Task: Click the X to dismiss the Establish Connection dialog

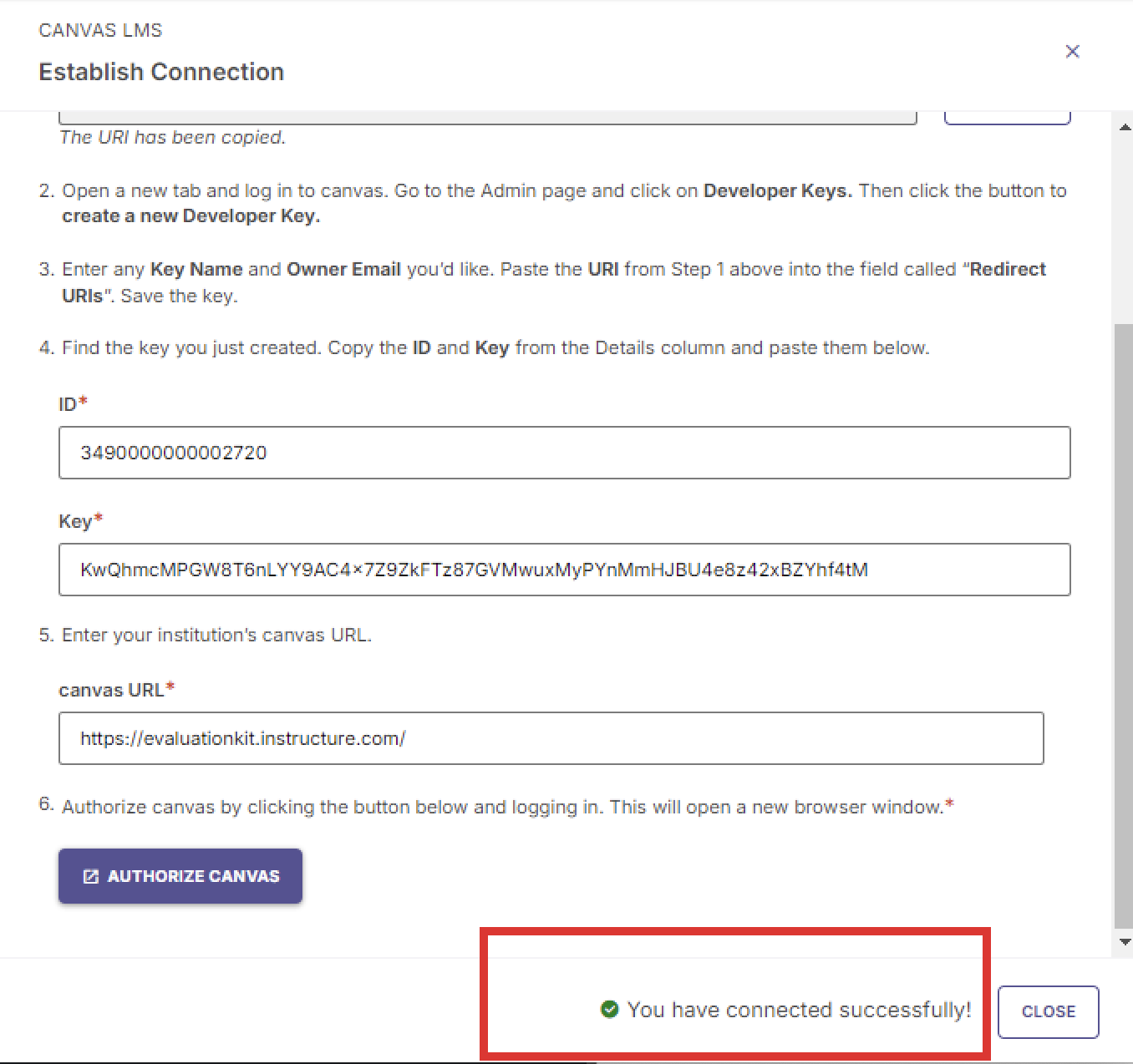Action: [1072, 51]
